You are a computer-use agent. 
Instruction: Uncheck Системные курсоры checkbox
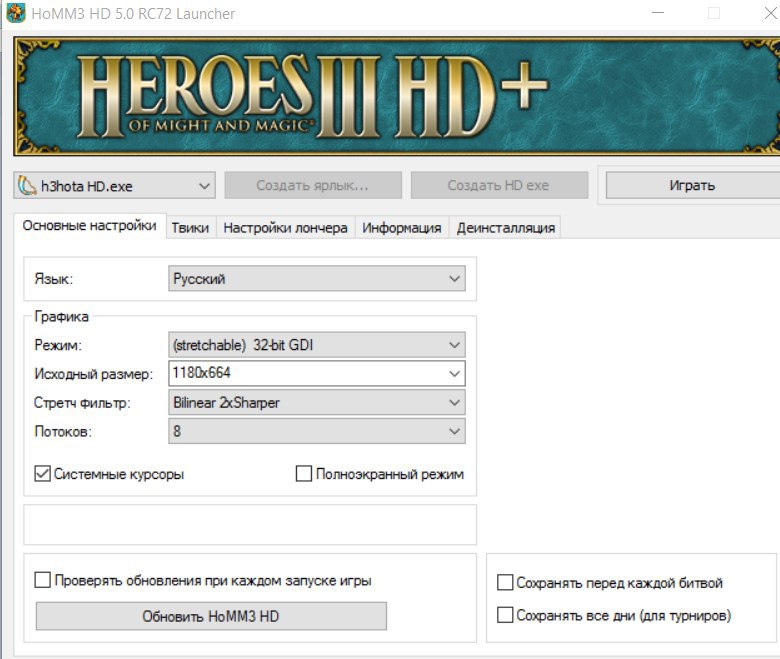[42, 473]
